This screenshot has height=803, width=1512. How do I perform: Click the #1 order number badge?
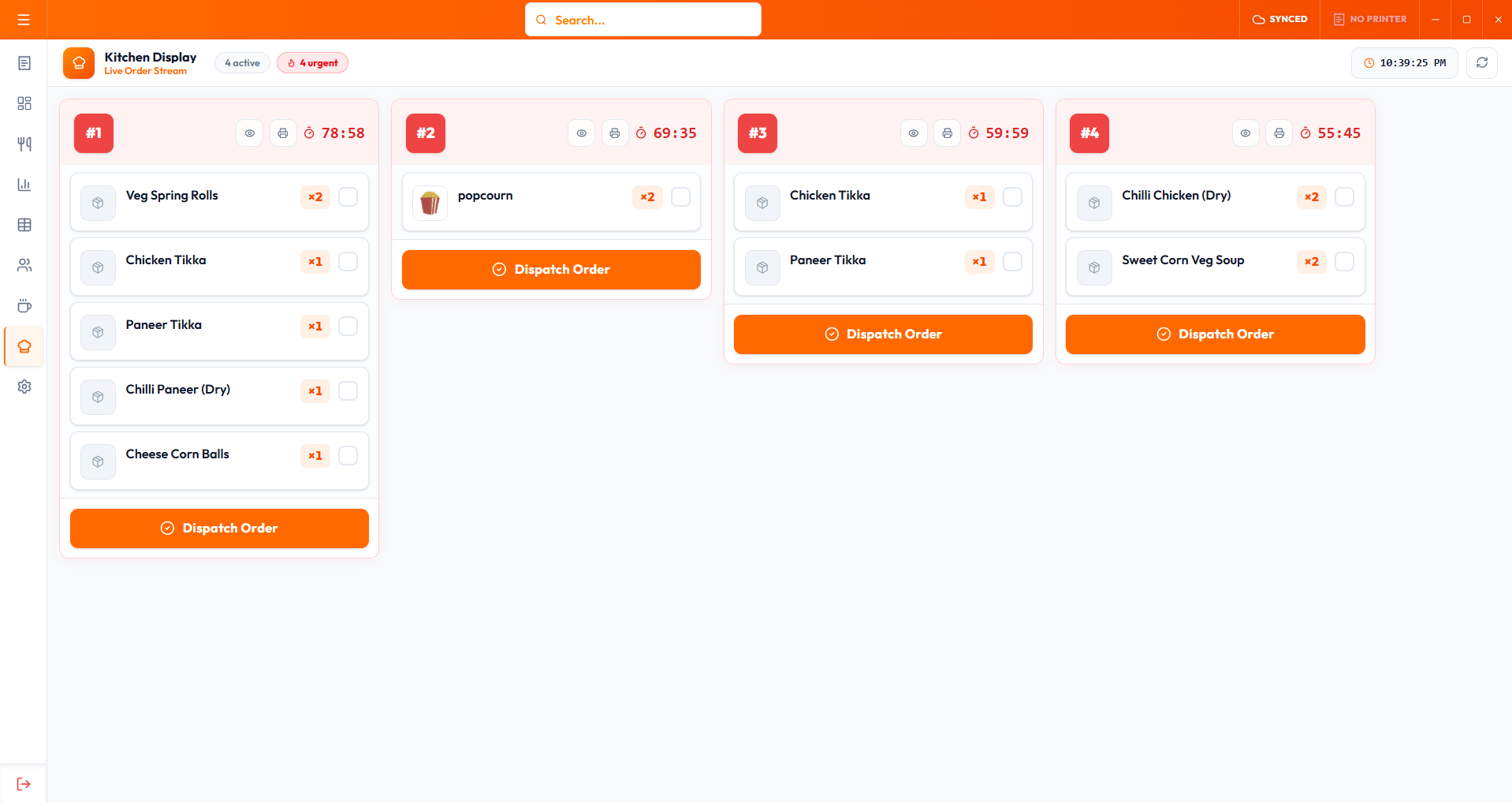coord(94,133)
